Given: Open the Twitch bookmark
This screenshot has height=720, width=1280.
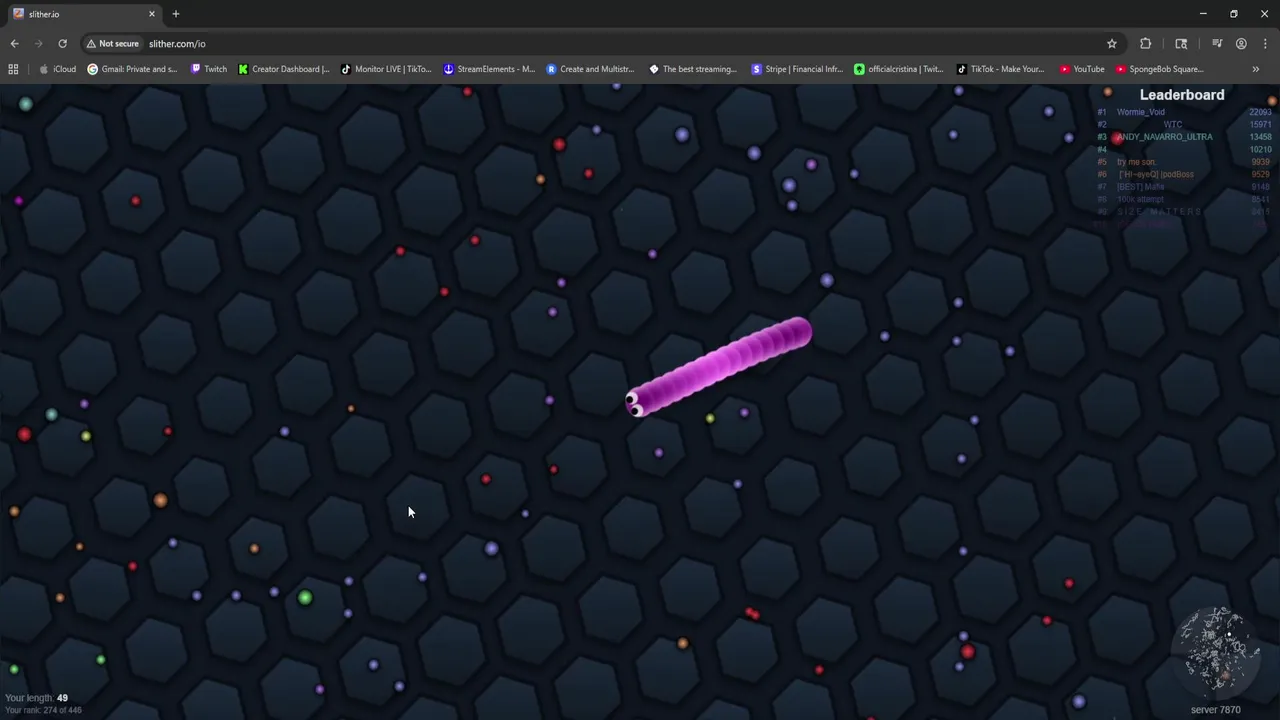Looking at the screenshot, I should [x=208, y=69].
